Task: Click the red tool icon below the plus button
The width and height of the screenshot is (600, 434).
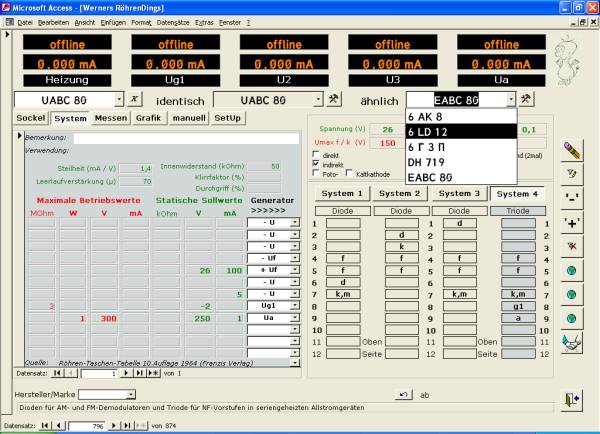Action: pyautogui.click(x=572, y=246)
